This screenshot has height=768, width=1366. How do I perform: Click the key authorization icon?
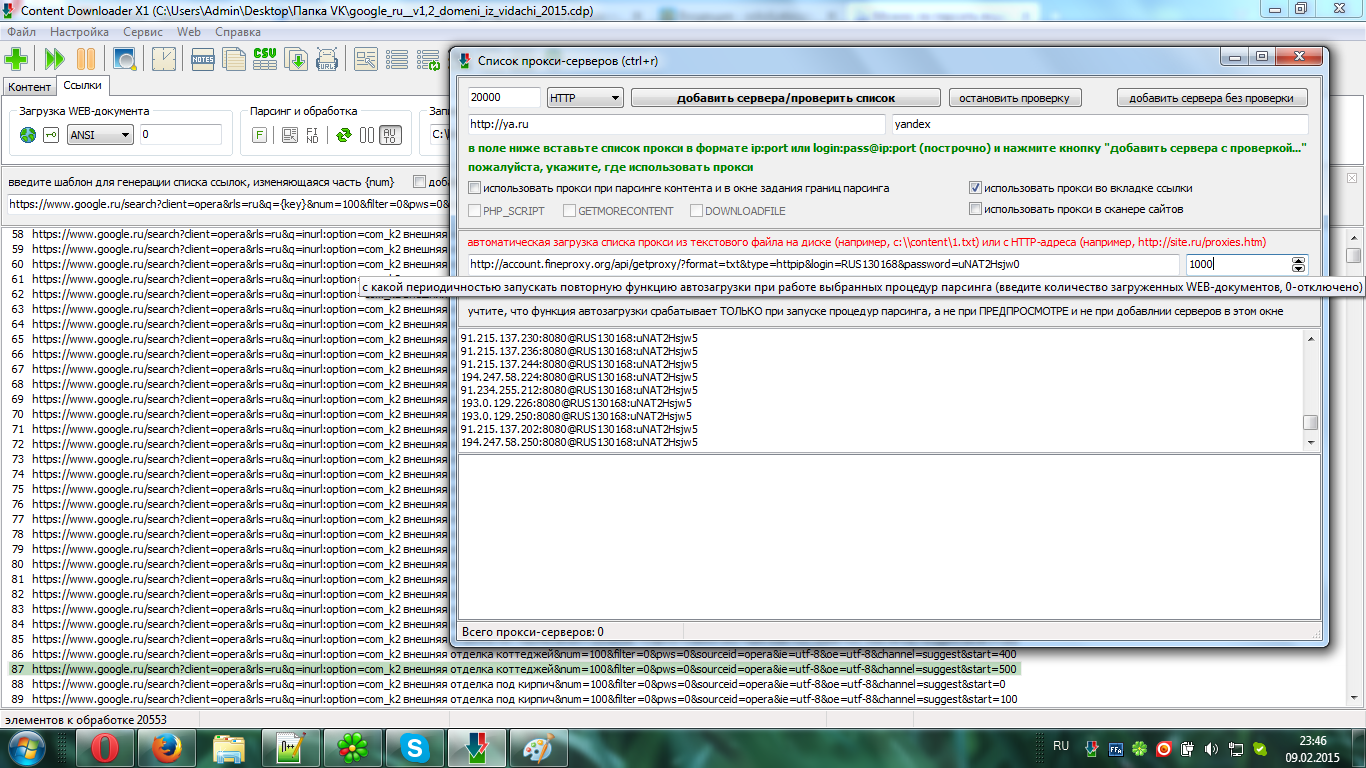coord(51,135)
